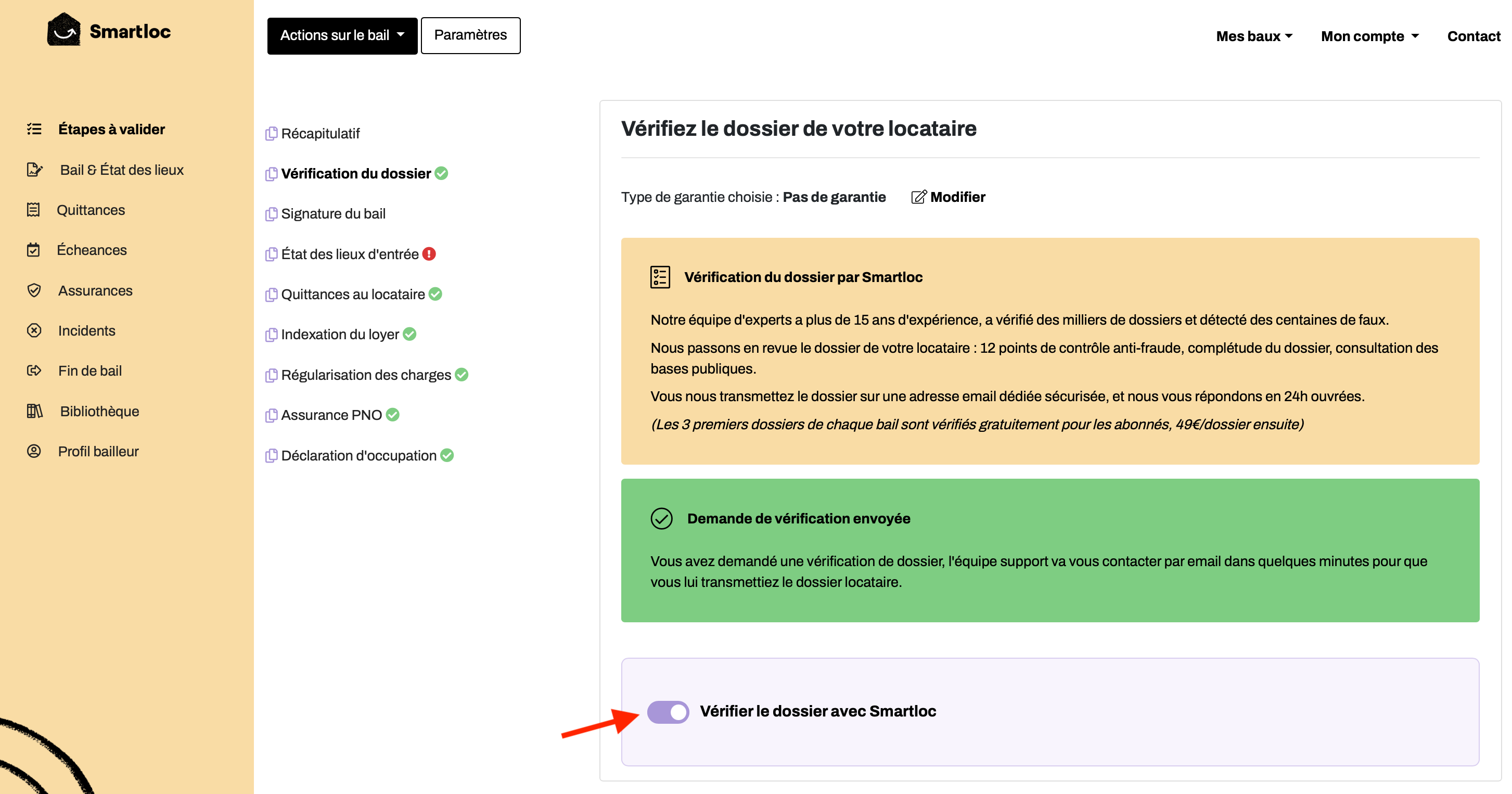Expand the Actions sur le bail dropdown
This screenshot has width=1512, height=794.
click(x=342, y=35)
